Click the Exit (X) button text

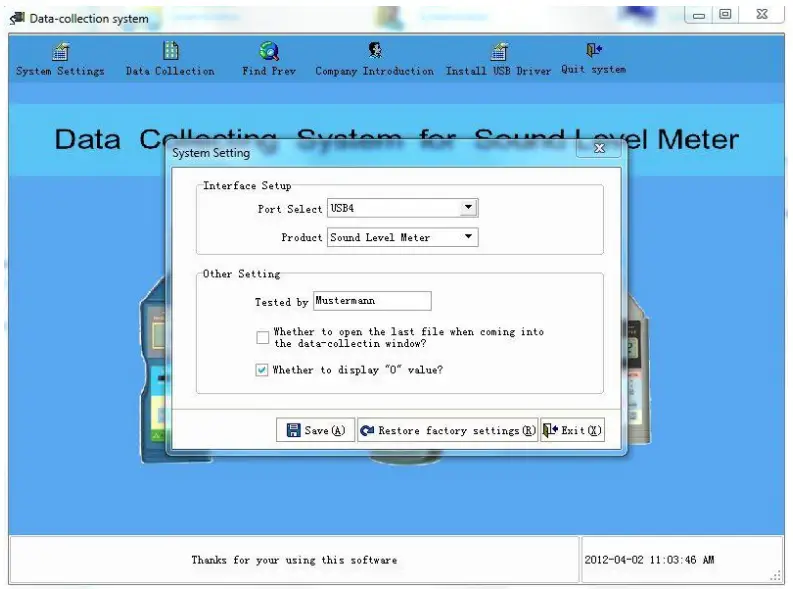581,430
